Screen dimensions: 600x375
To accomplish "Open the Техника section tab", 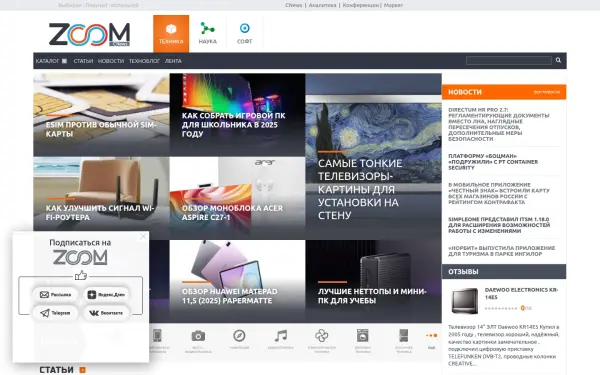I will click(171, 34).
